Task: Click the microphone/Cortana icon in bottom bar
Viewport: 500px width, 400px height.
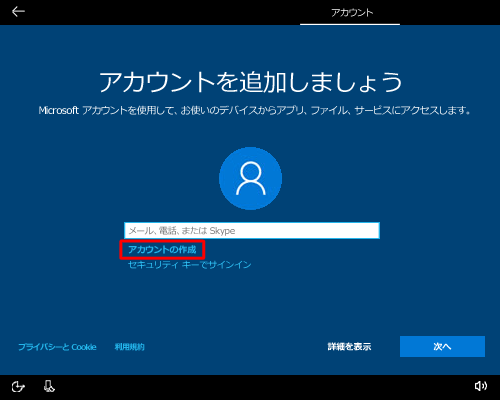Action: (x=49, y=386)
